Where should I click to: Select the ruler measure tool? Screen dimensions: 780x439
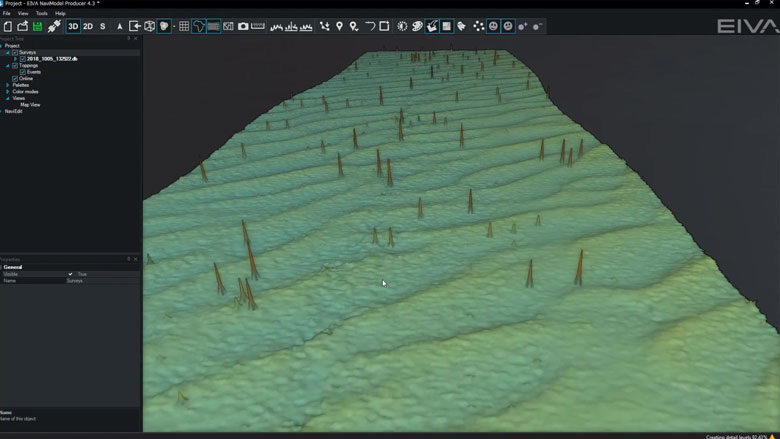point(258,26)
